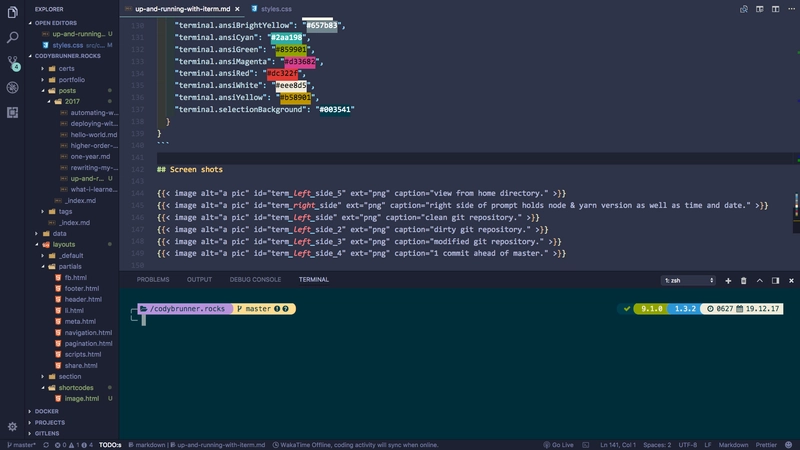Open one-year.md in the file tree
Viewport: 800px width, 450px height.
pyautogui.click(x=90, y=157)
